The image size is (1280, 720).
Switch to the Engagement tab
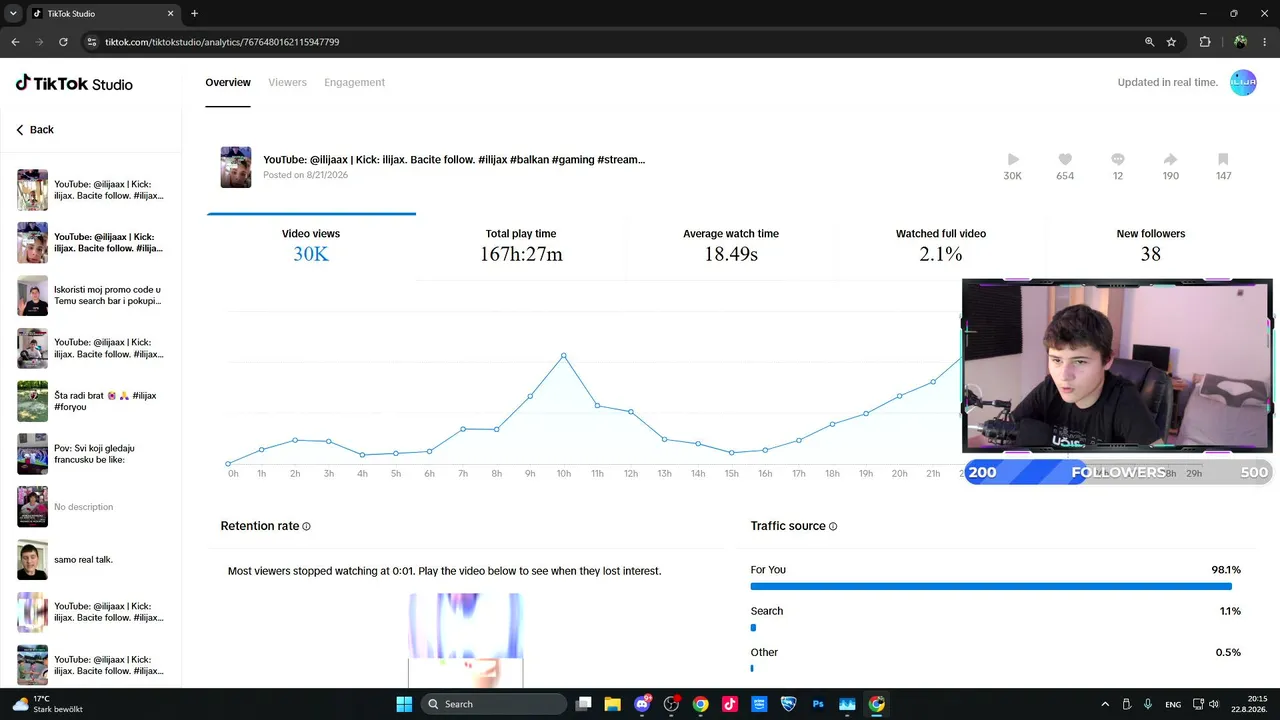[x=354, y=83]
